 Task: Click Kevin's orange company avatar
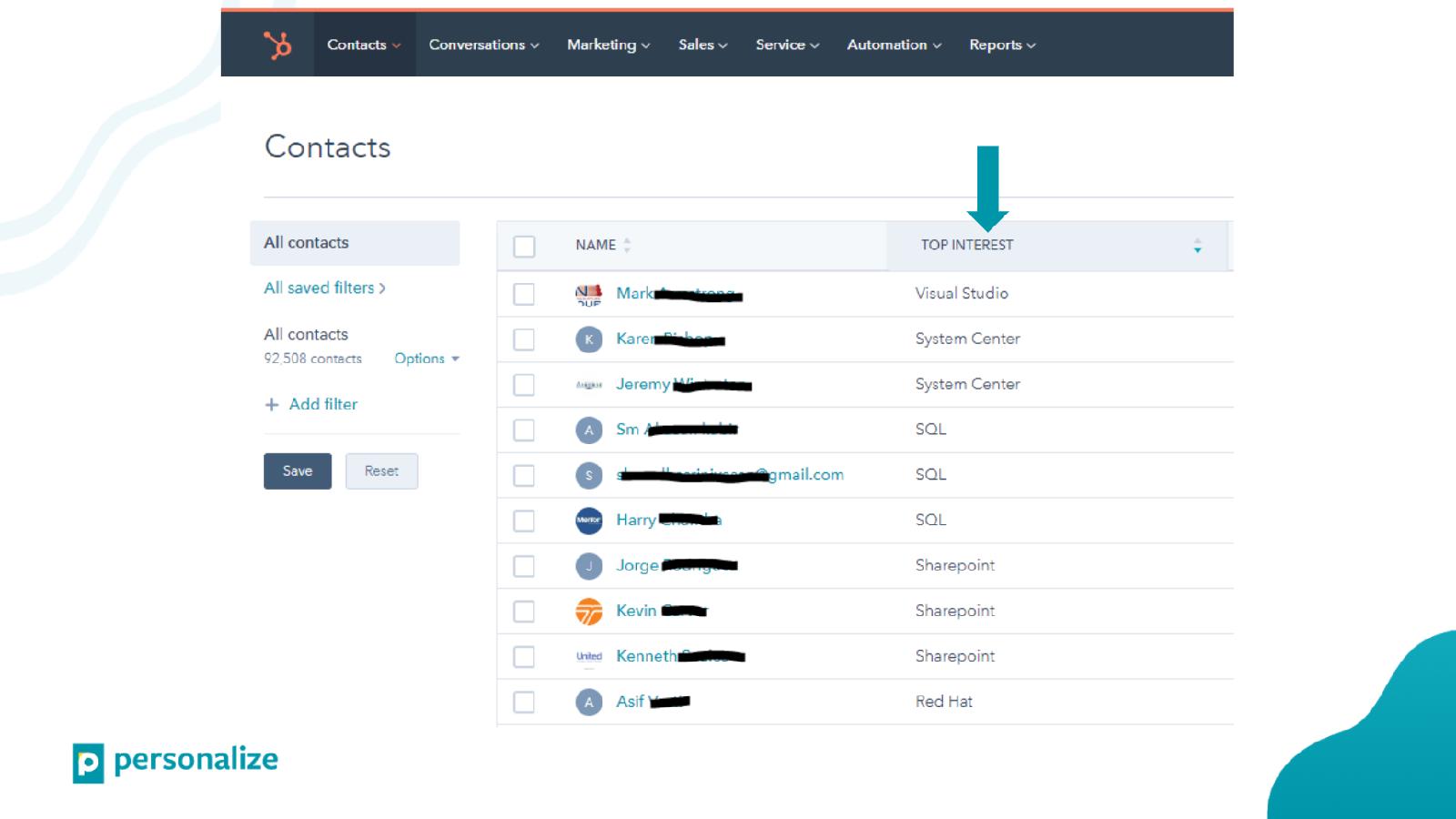pyautogui.click(x=589, y=612)
